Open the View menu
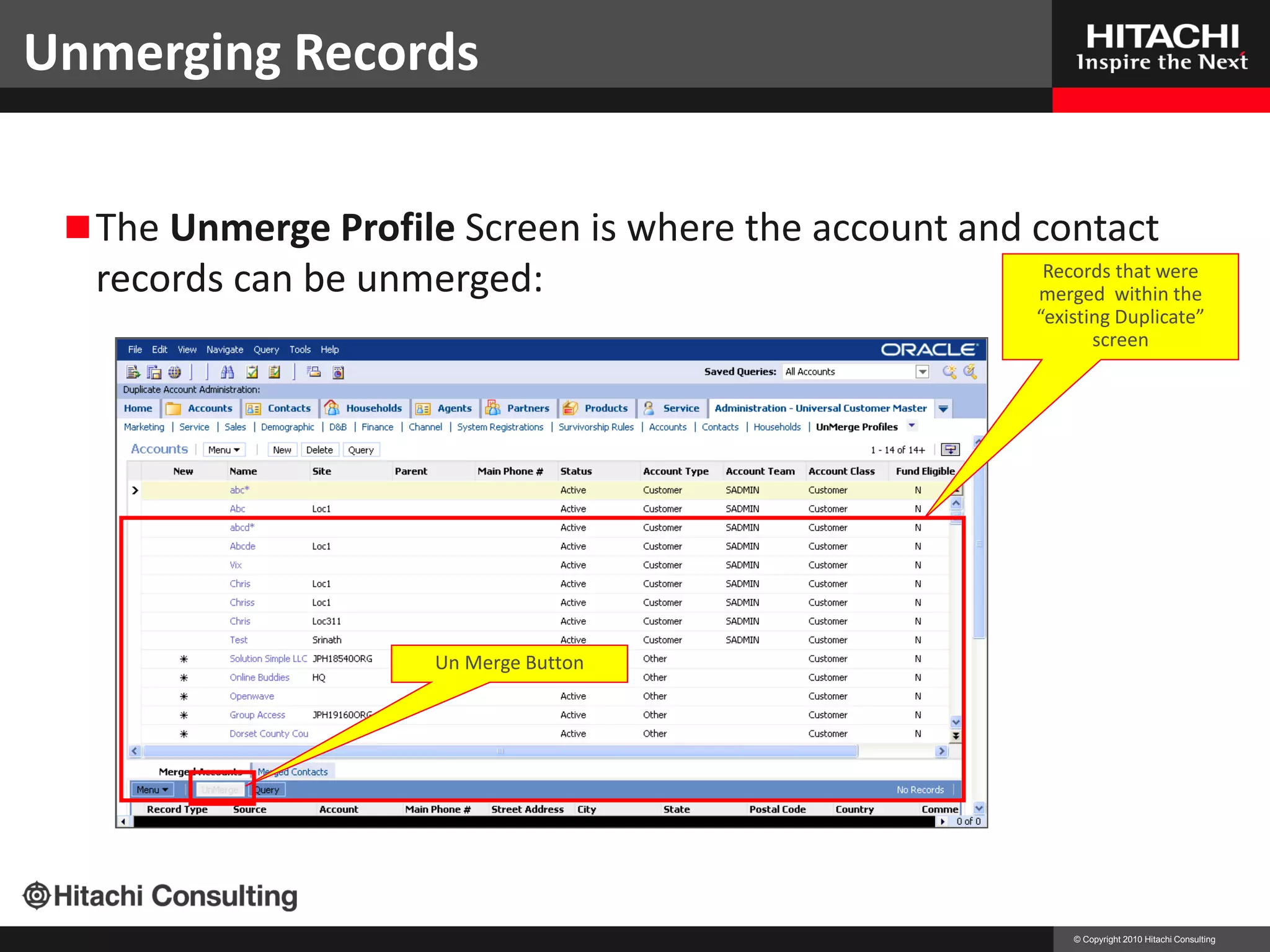Viewport: 1270px width, 952px height. click(x=187, y=350)
